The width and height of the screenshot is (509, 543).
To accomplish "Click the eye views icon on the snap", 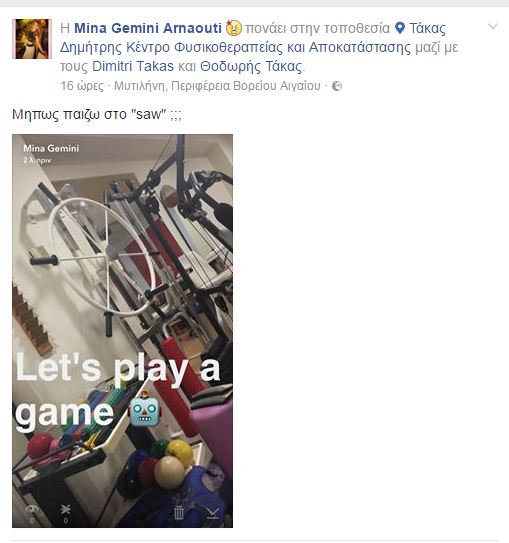I will point(32,513).
